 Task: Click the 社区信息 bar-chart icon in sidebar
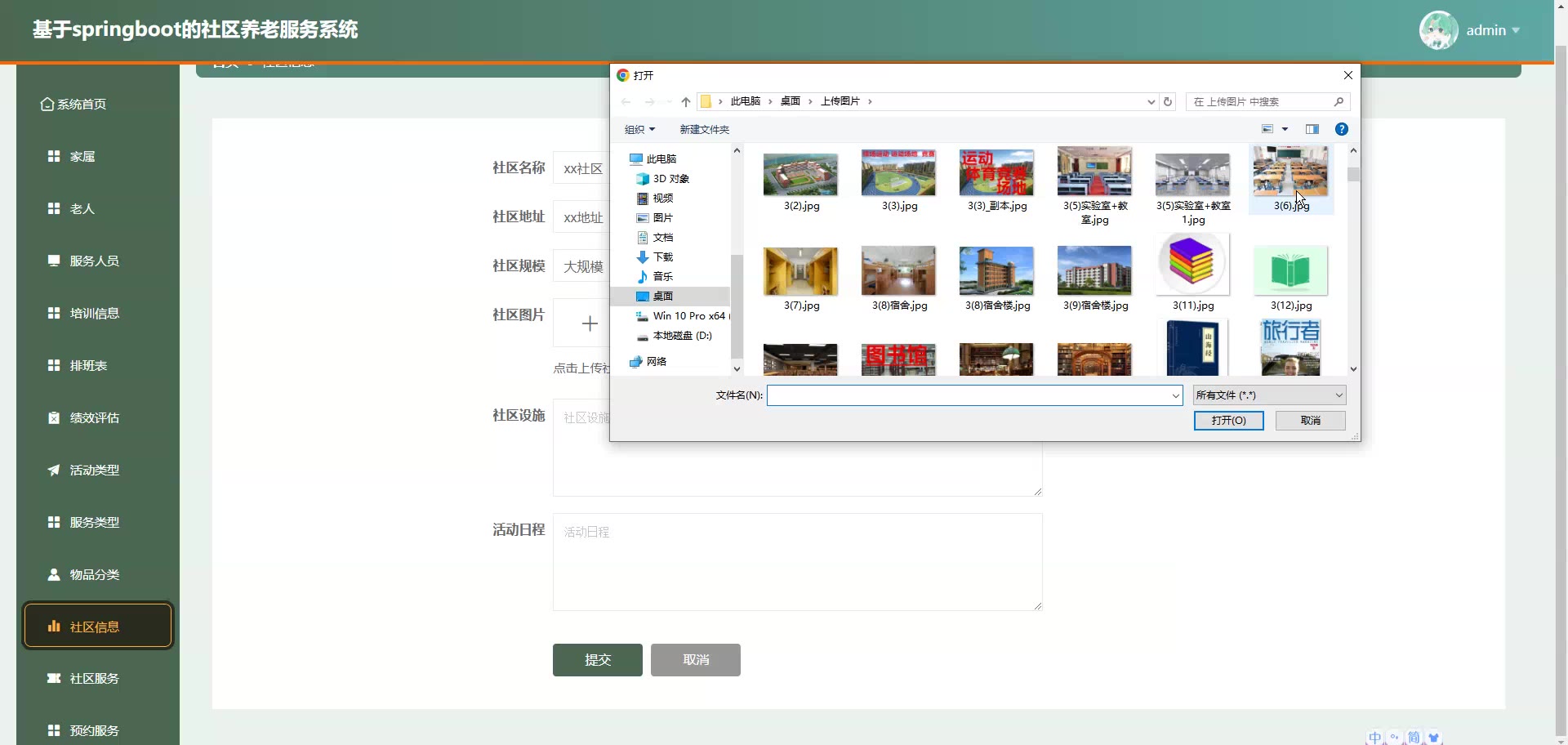coord(54,627)
